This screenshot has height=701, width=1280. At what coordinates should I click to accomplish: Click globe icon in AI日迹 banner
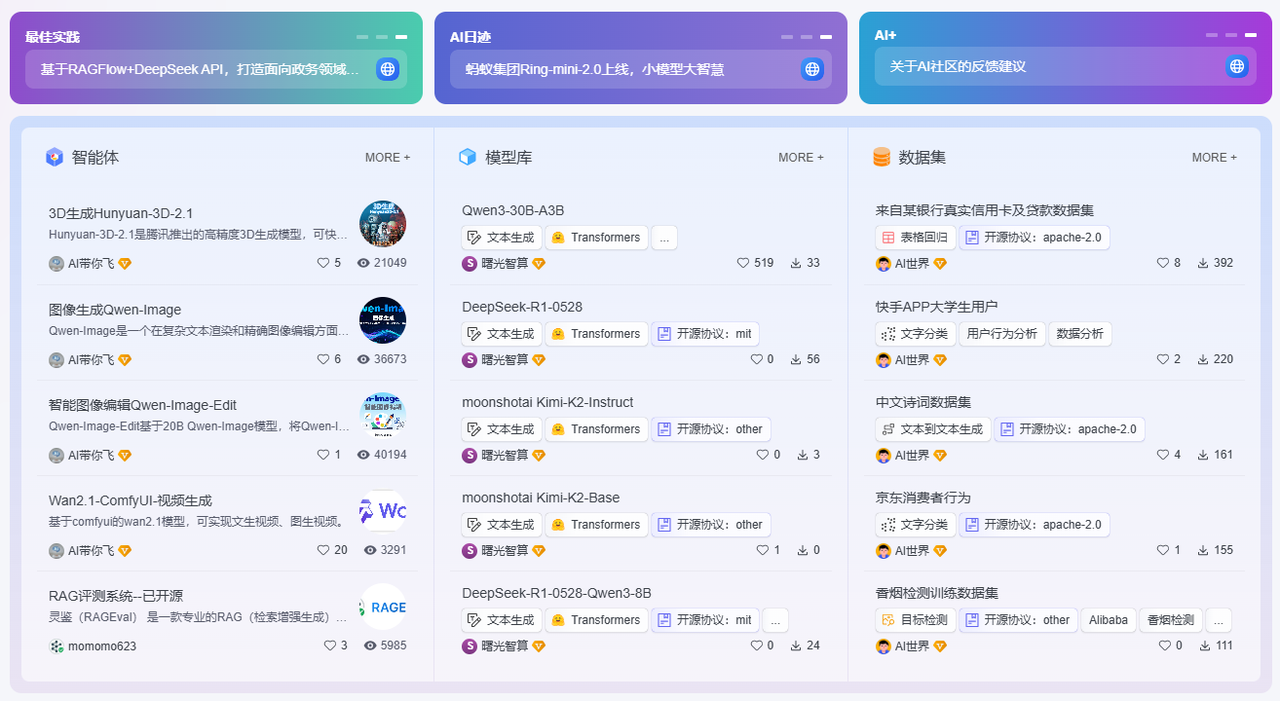812,69
